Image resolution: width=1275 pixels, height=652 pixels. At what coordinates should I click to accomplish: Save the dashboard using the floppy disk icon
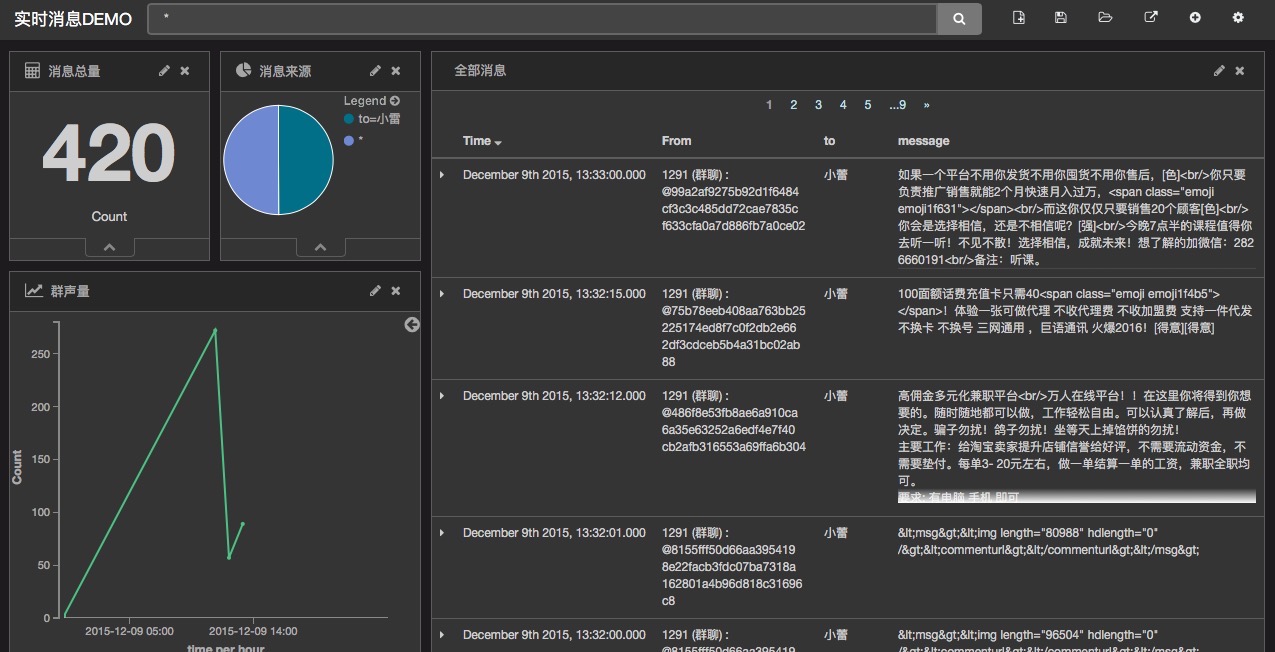coord(1061,18)
